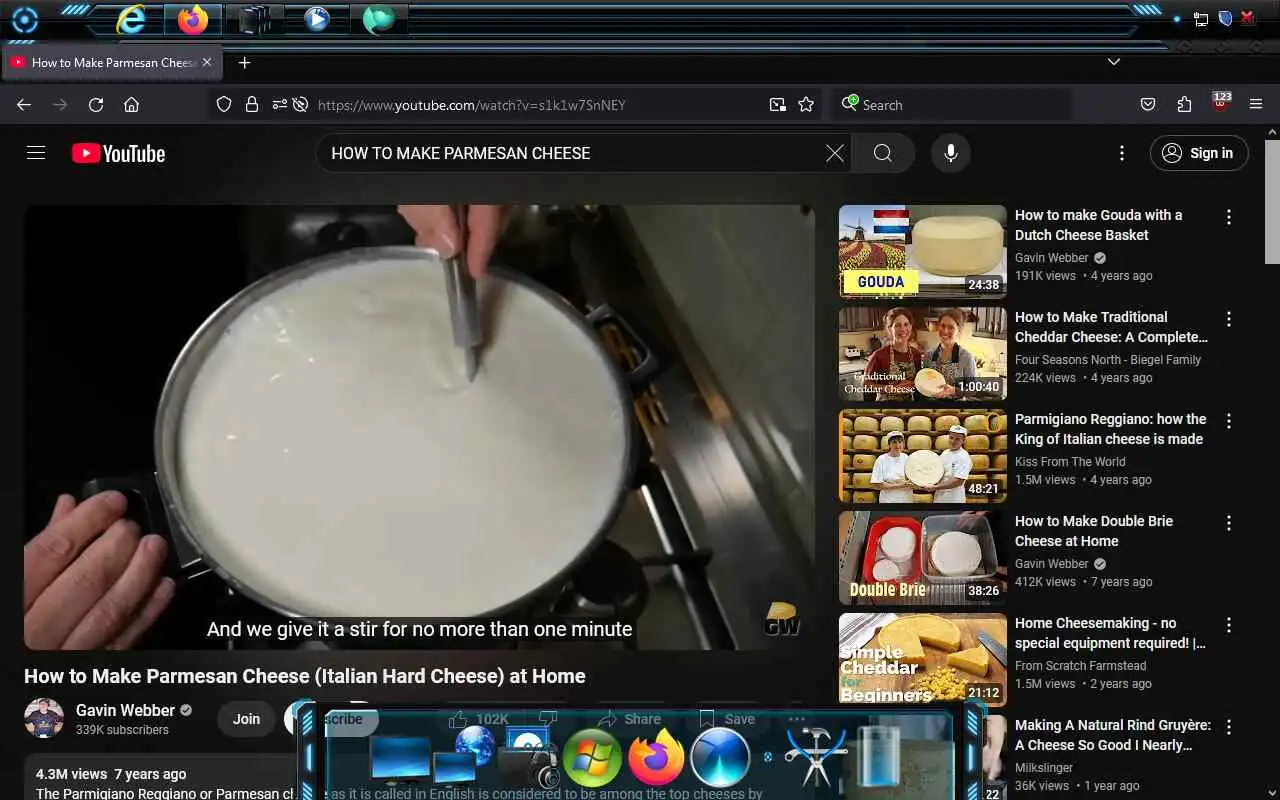Viewport: 1280px width, 800px height.
Task: Open 'Making A Natural Rind Gruyère' title
Action: click(1112, 735)
